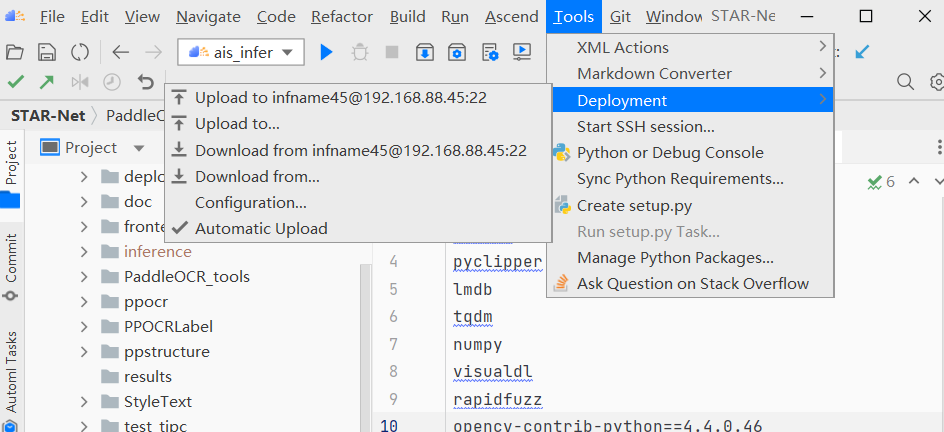Run the ais_infer configuration
Screen dimensions: 944x432
pyautogui.click(x=326, y=52)
